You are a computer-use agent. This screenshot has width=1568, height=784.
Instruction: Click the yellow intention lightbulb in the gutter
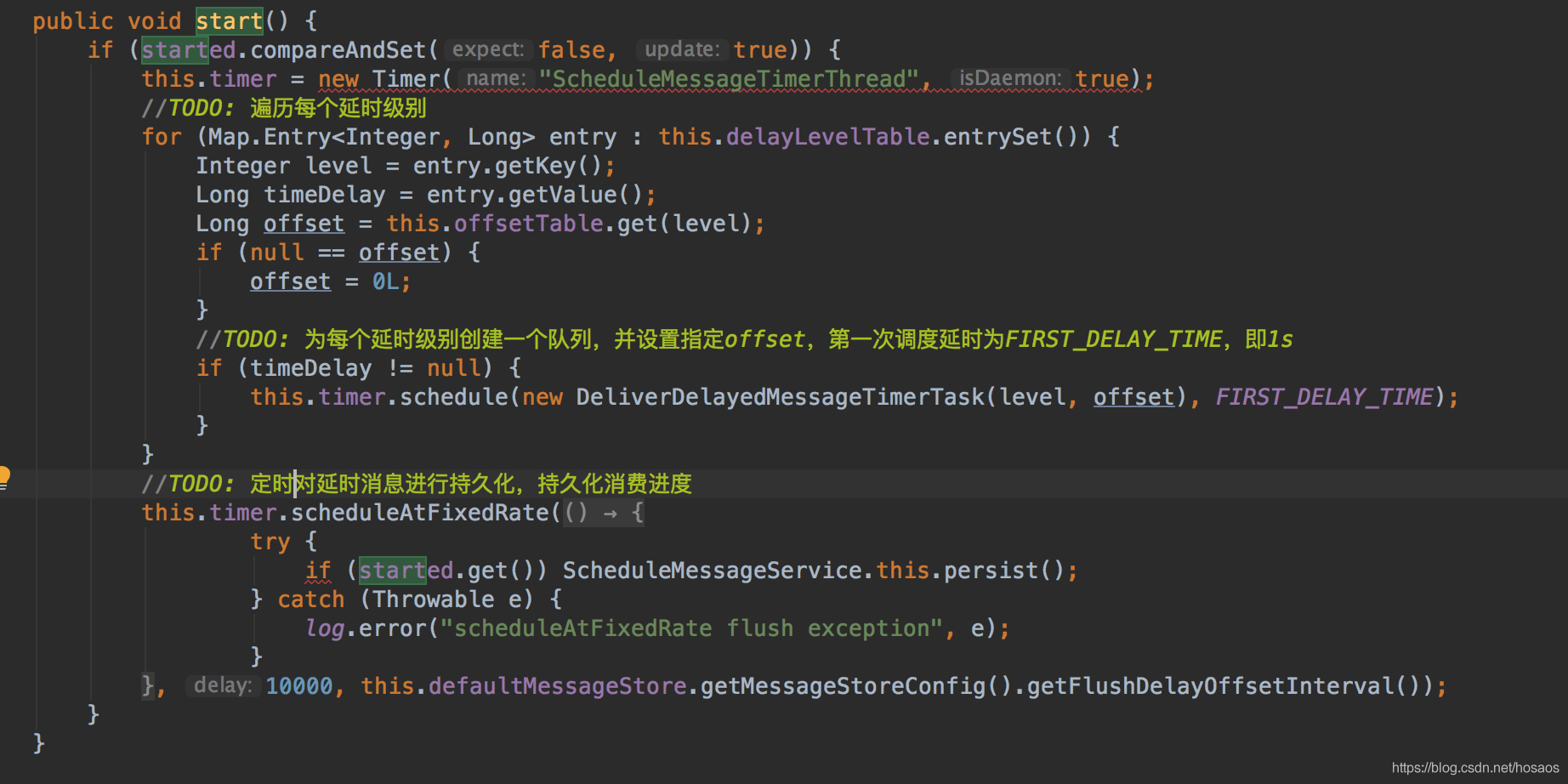(x=3, y=475)
